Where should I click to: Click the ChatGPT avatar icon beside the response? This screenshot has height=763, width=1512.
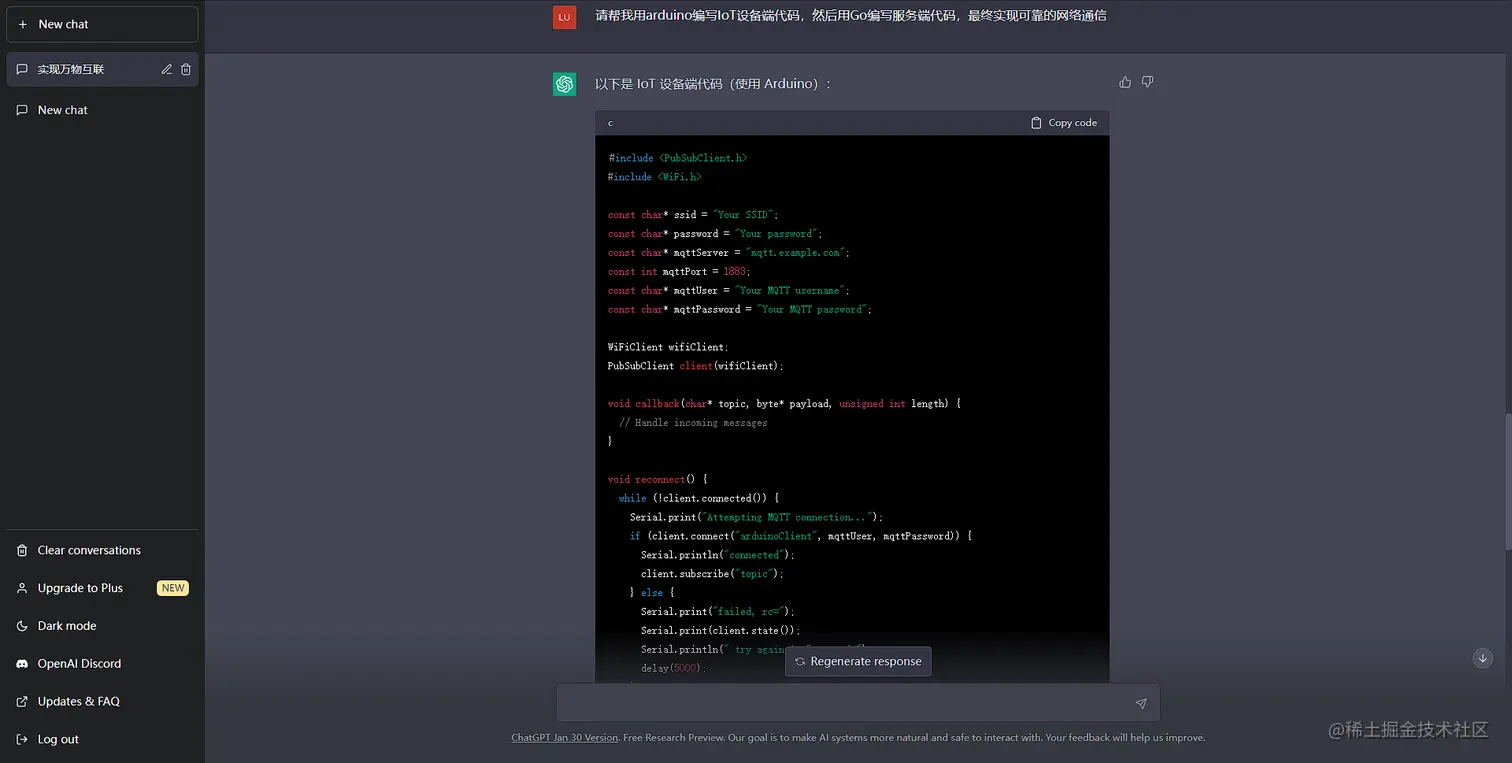[565, 84]
